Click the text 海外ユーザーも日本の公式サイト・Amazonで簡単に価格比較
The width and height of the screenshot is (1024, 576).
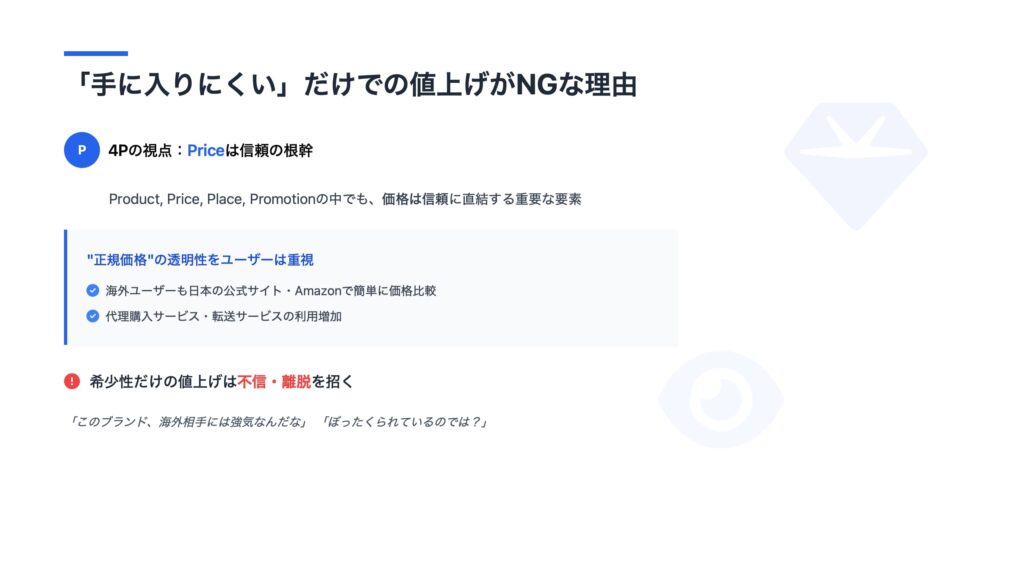[x=271, y=291]
